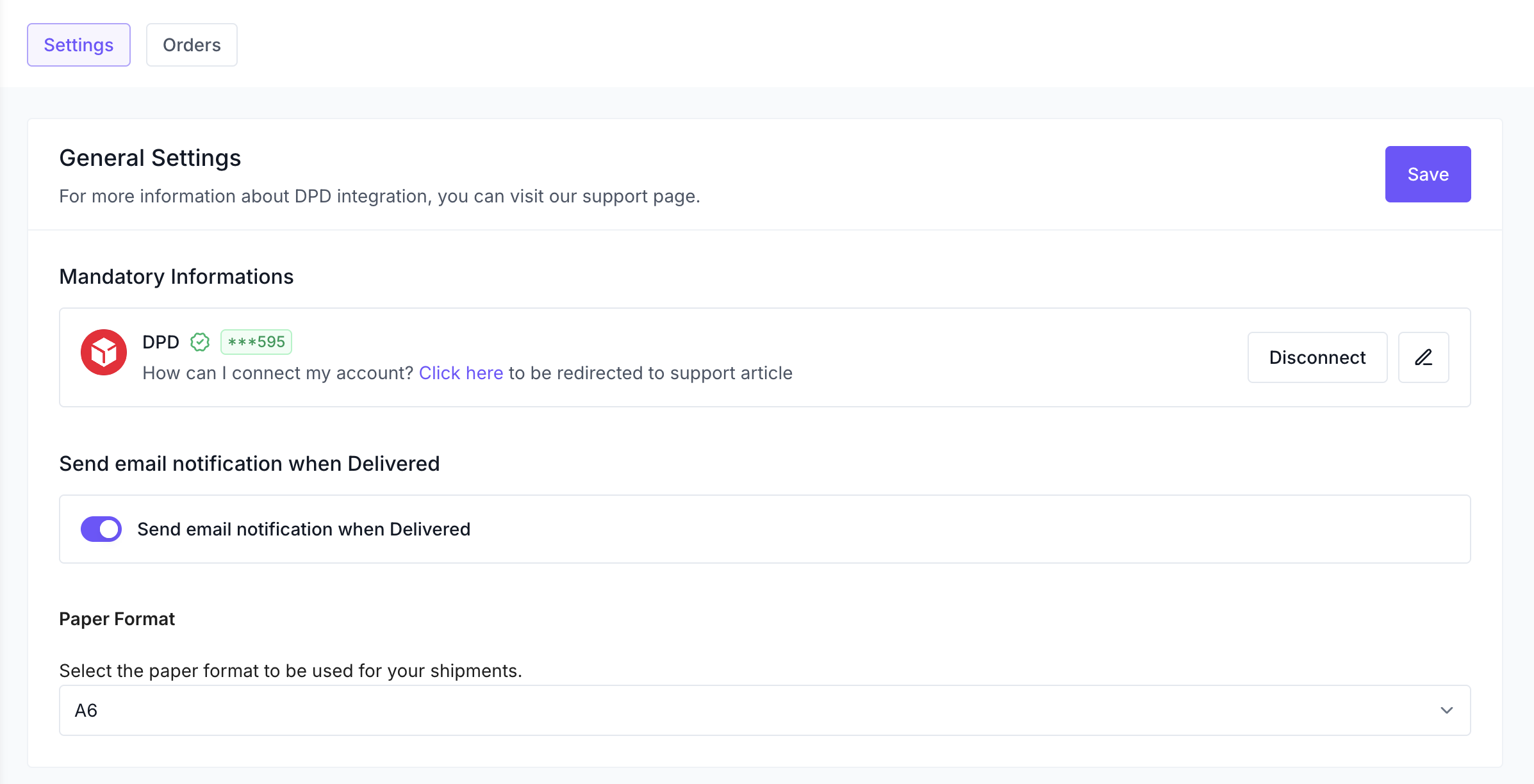This screenshot has height=784, width=1534.
Task: Edit DPD account with pencil icon
Action: point(1424,357)
